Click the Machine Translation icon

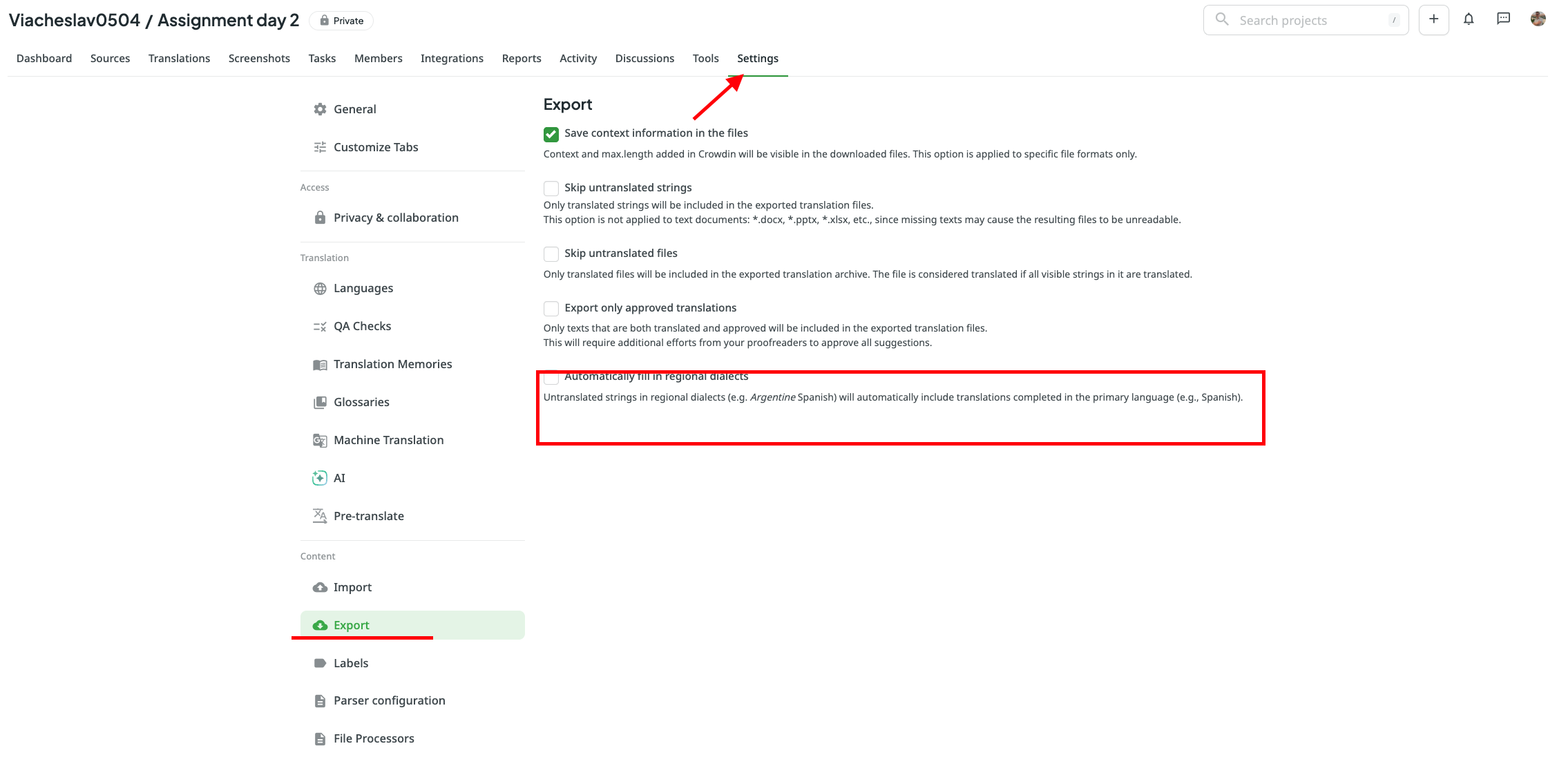tap(320, 441)
